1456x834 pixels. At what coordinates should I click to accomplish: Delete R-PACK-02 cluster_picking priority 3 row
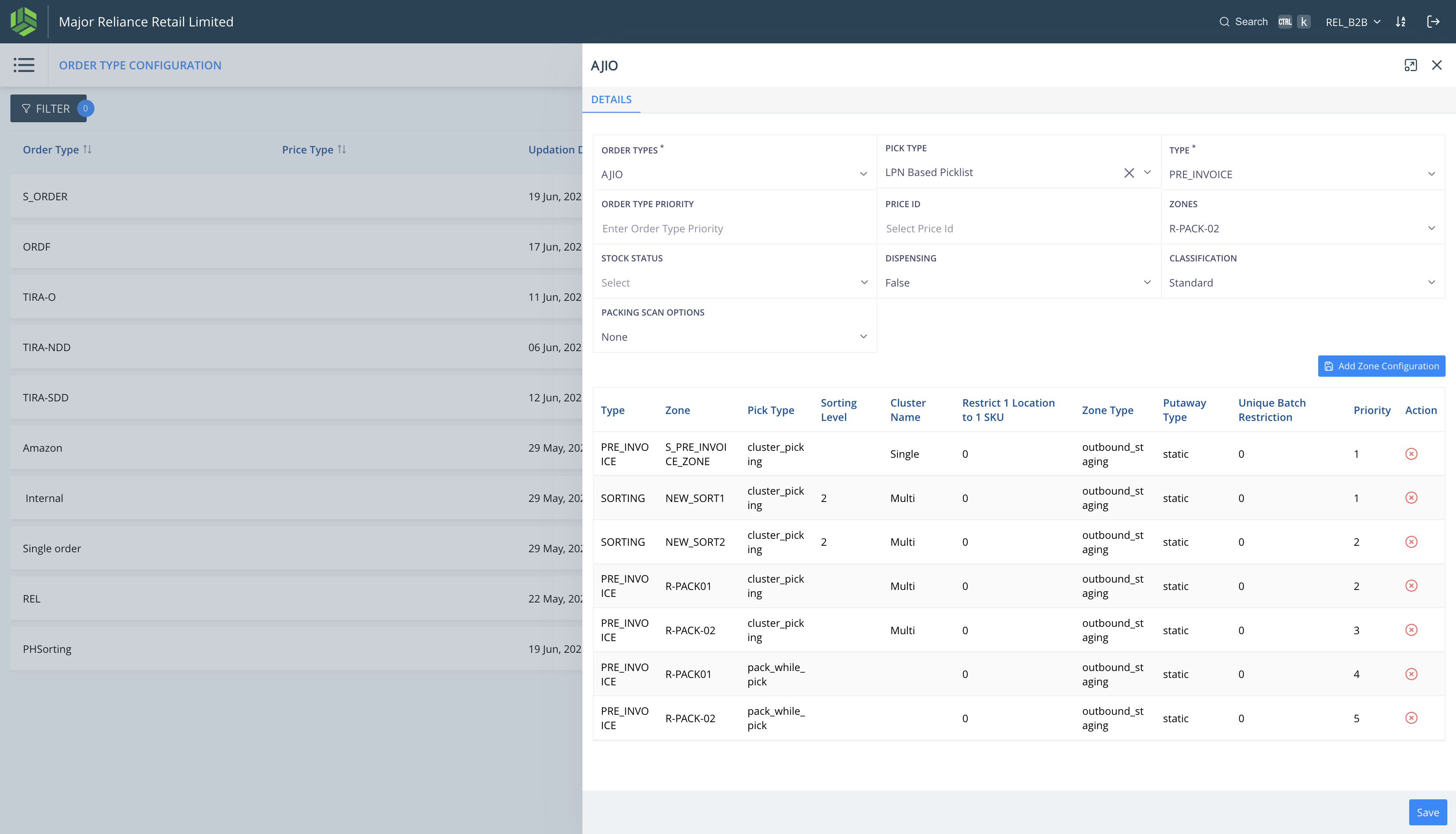coord(1411,630)
